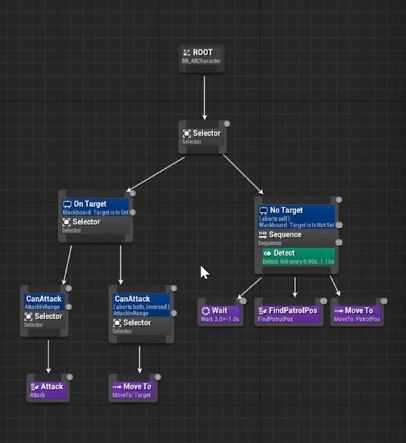Click the 'Blackboard: Target is Is Set' text
This screenshot has width=406, height=443.
(95, 212)
